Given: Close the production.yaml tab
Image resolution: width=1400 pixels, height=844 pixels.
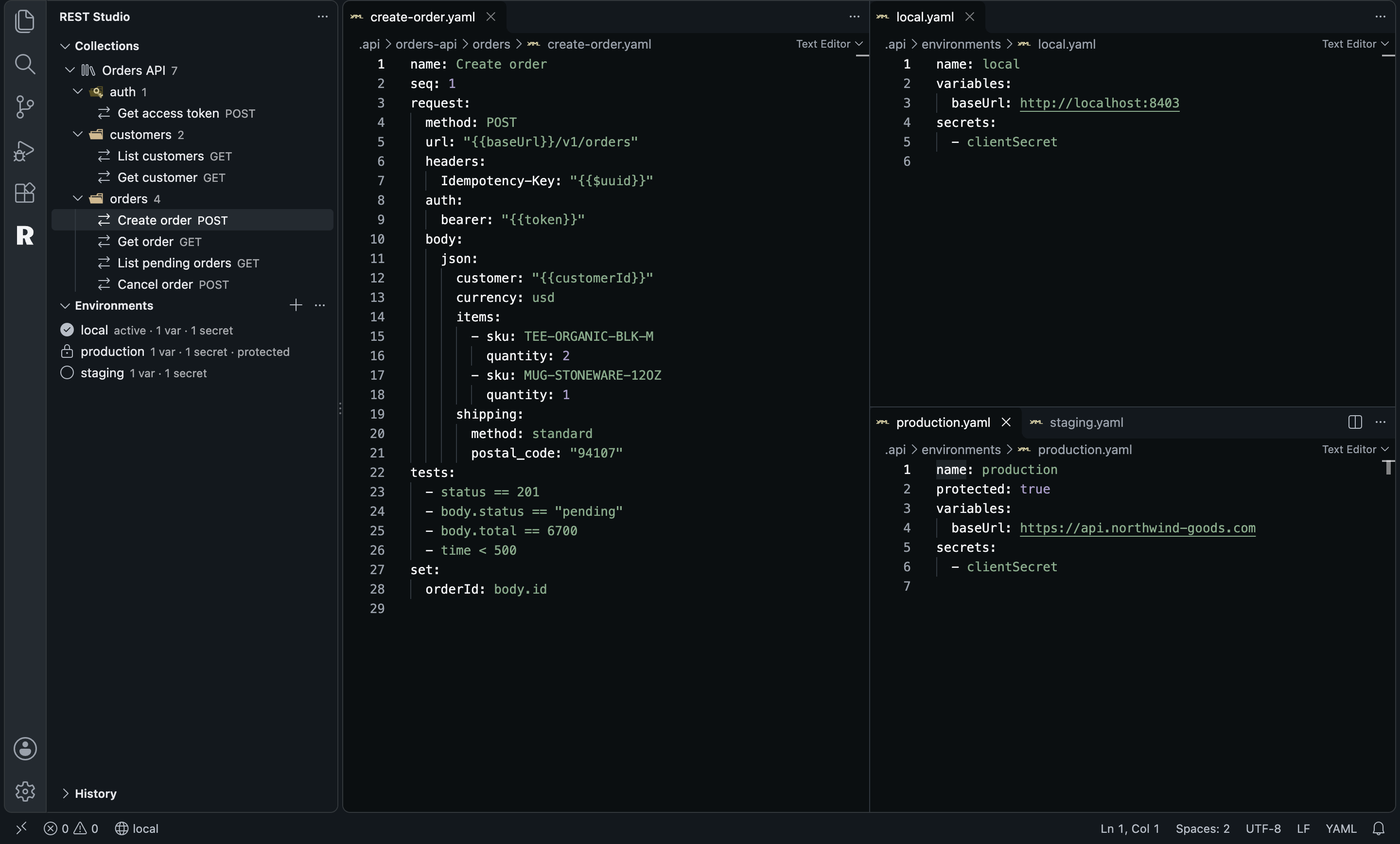Looking at the screenshot, I should [x=1006, y=422].
